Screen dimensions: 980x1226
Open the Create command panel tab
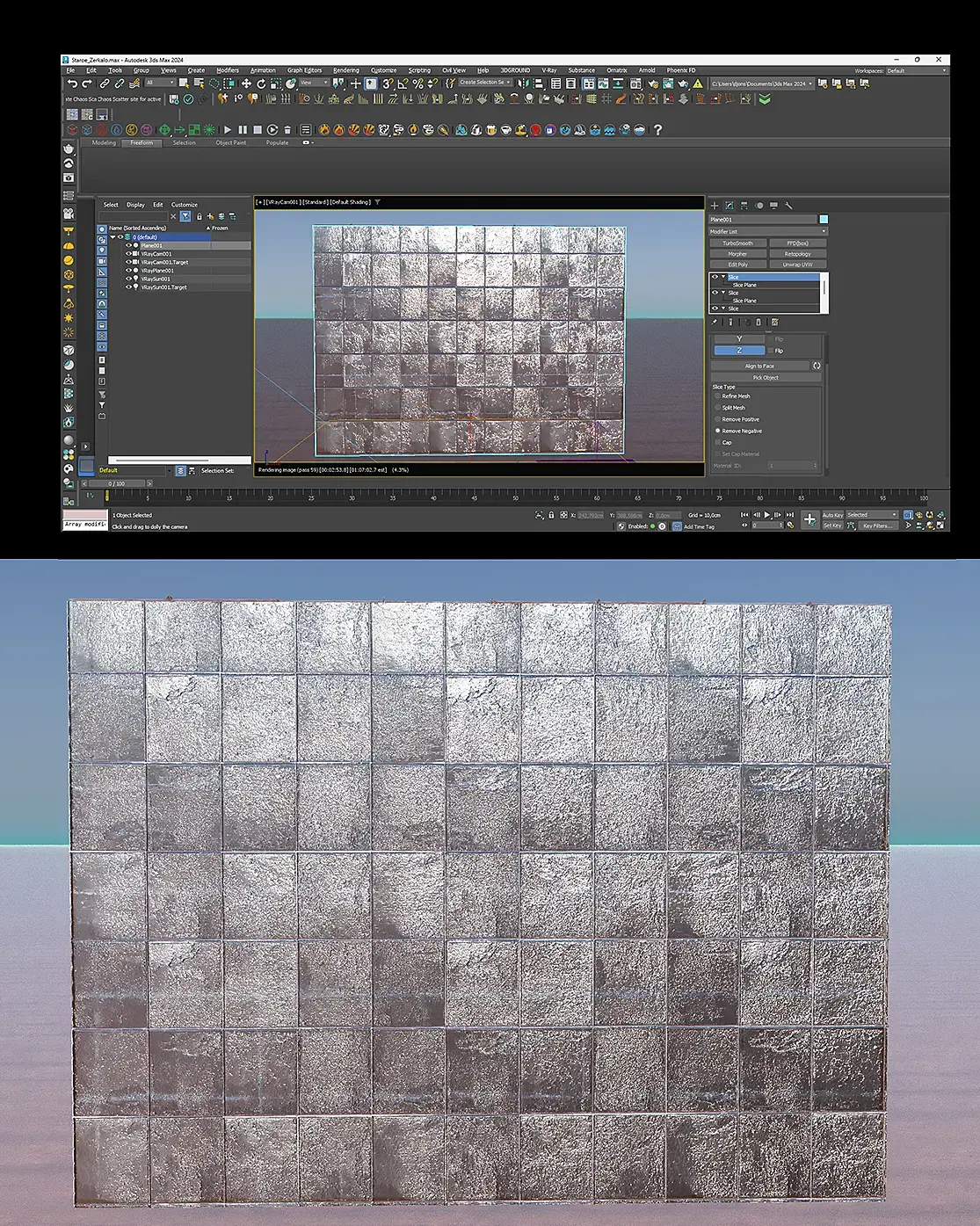pos(715,205)
